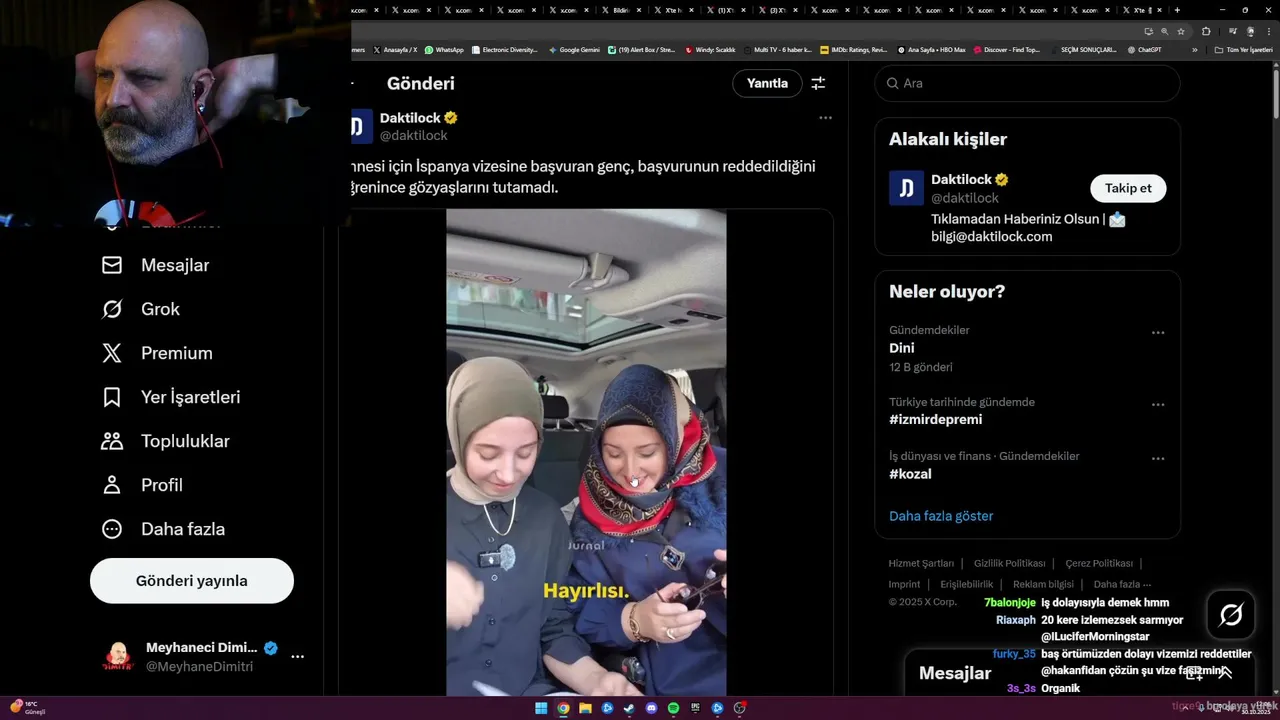Open more options for #izmirdepremi trend
1280x720 pixels.
coord(1157,405)
